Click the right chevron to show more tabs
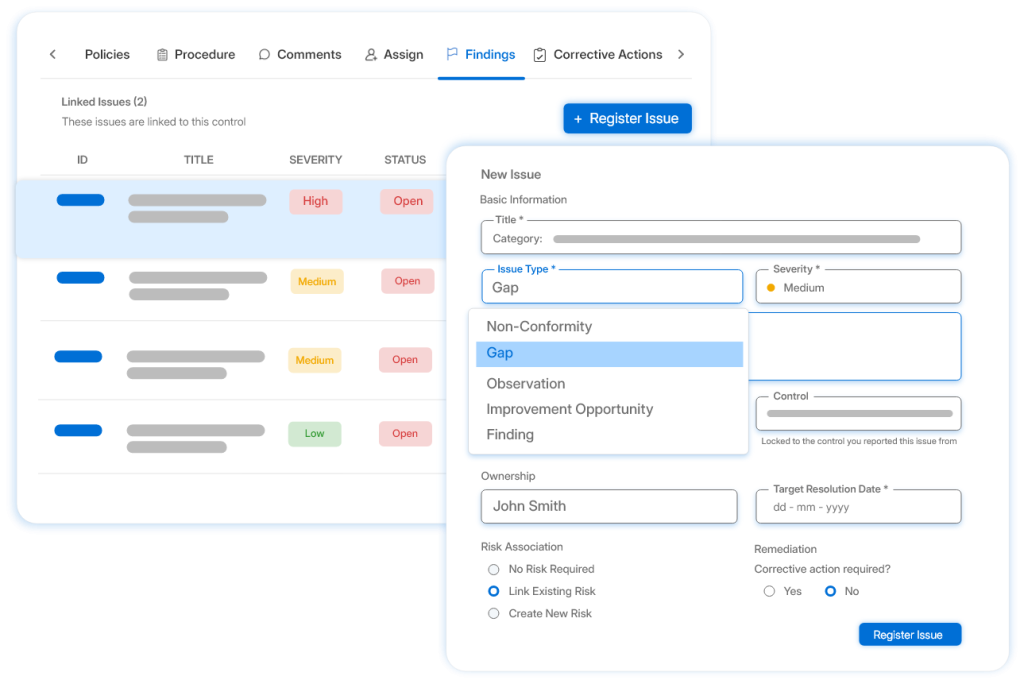 681,54
